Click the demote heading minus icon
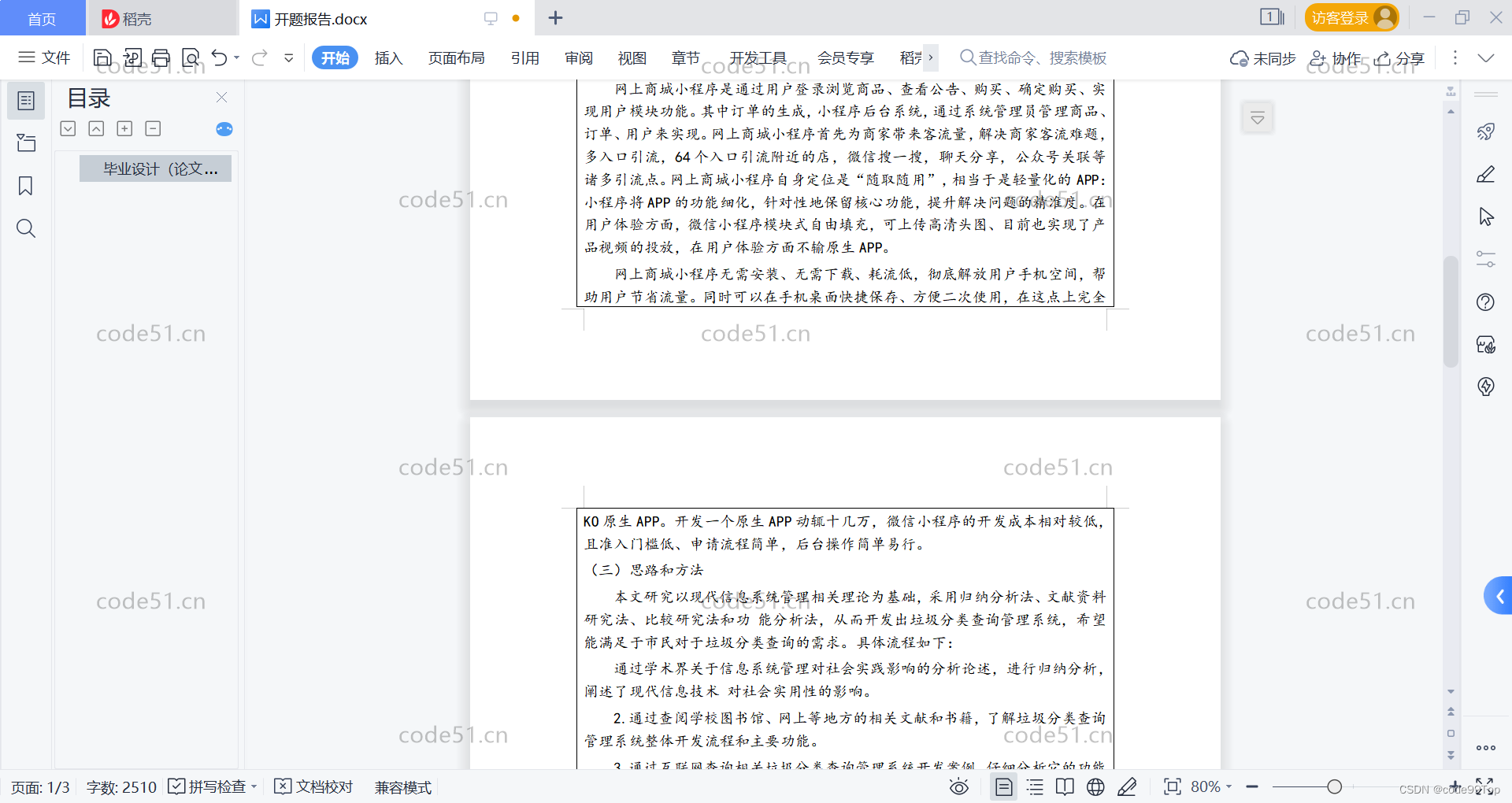Image resolution: width=1512 pixels, height=803 pixels. pyautogui.click(x=153, y=128)
